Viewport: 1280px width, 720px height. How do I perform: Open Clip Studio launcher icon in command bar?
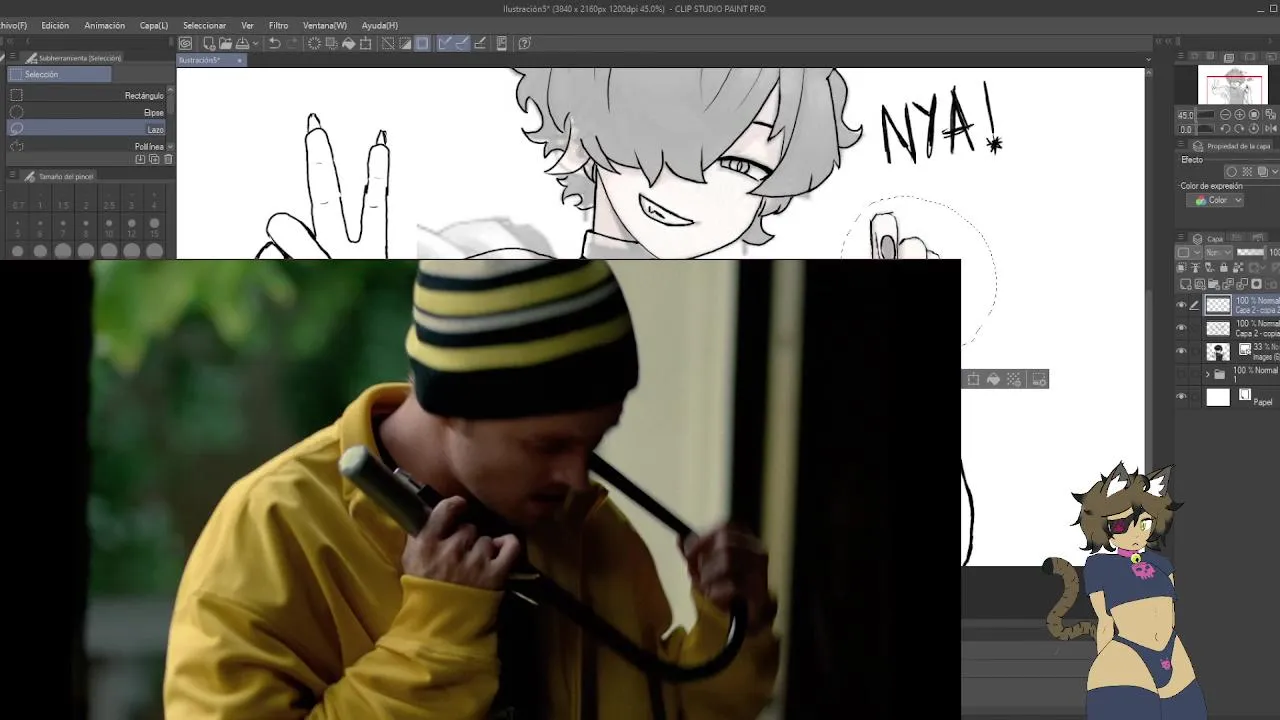(x=185, y=43)
